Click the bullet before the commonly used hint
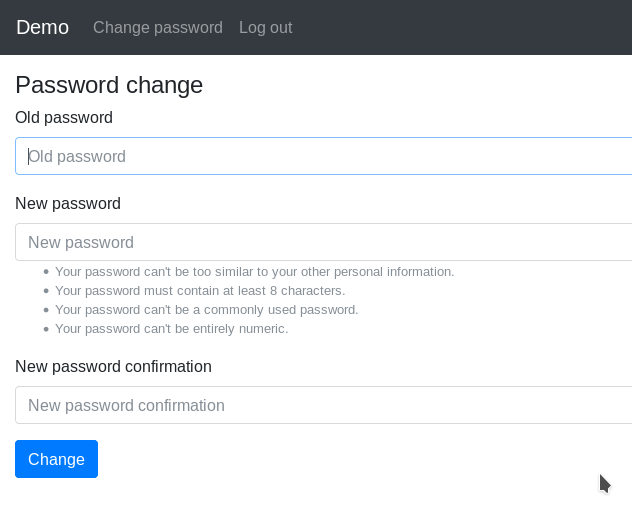 [46, 310]
